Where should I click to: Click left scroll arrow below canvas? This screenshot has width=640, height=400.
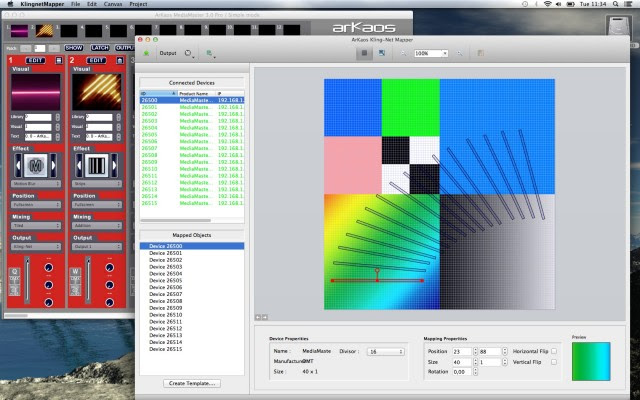tap(258, 317)
